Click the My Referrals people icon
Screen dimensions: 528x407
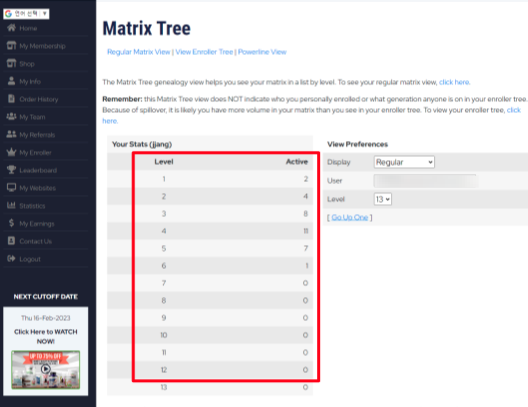11,134
